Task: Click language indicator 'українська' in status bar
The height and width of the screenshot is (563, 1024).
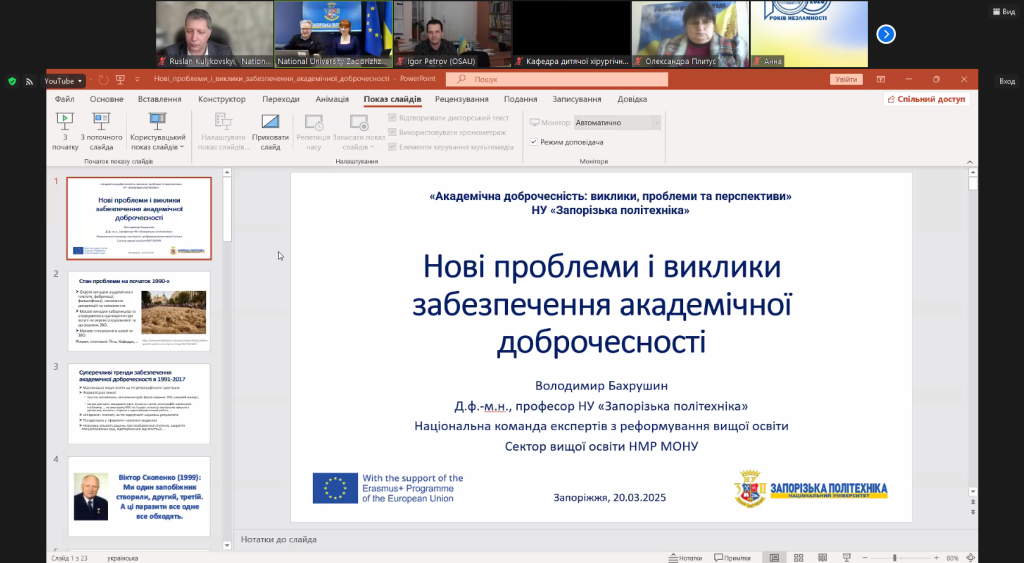Action: (121, 558)
